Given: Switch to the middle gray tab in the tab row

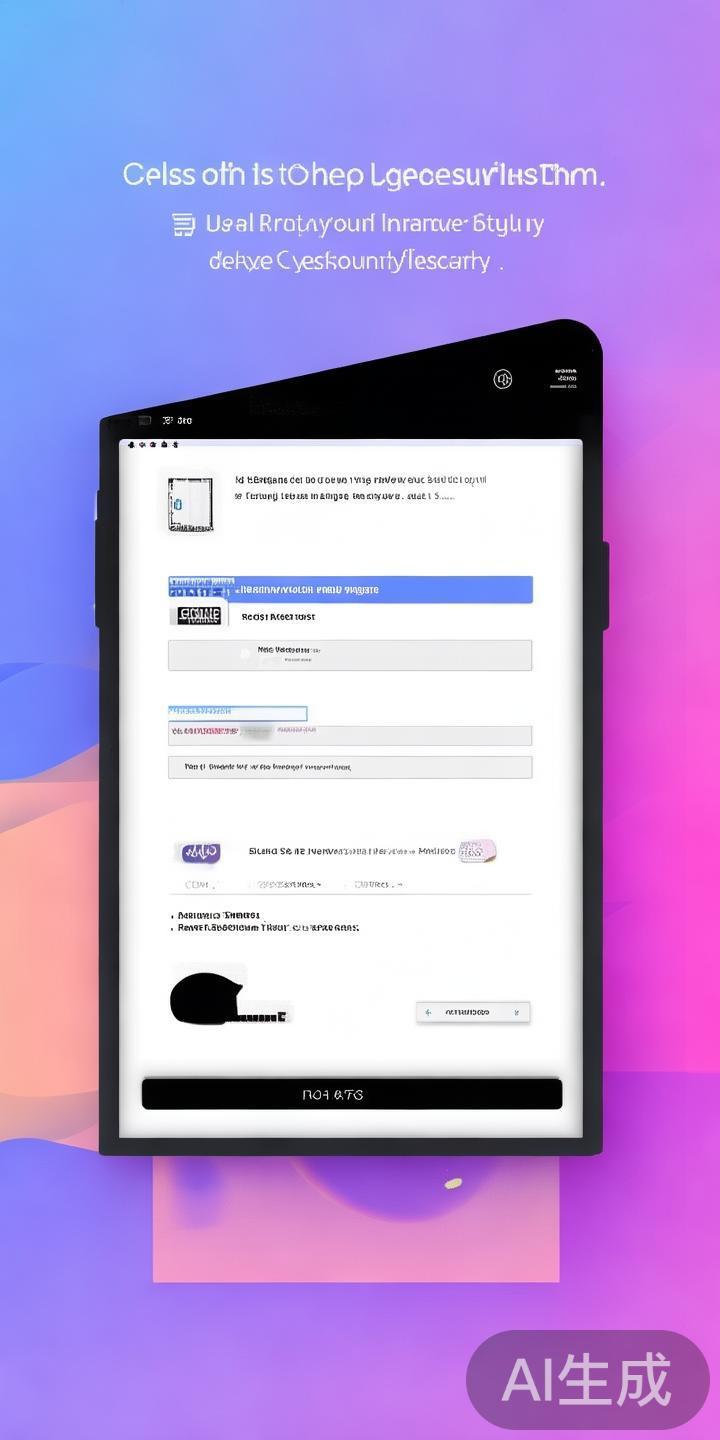Looking at the screenshot, I should tap(288, 885).
